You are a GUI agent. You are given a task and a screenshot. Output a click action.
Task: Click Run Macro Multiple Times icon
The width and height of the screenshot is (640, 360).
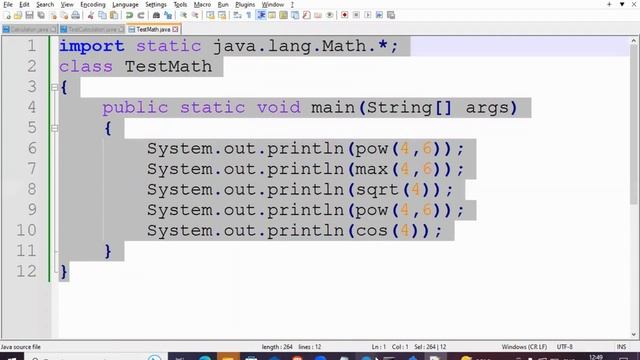379,15
